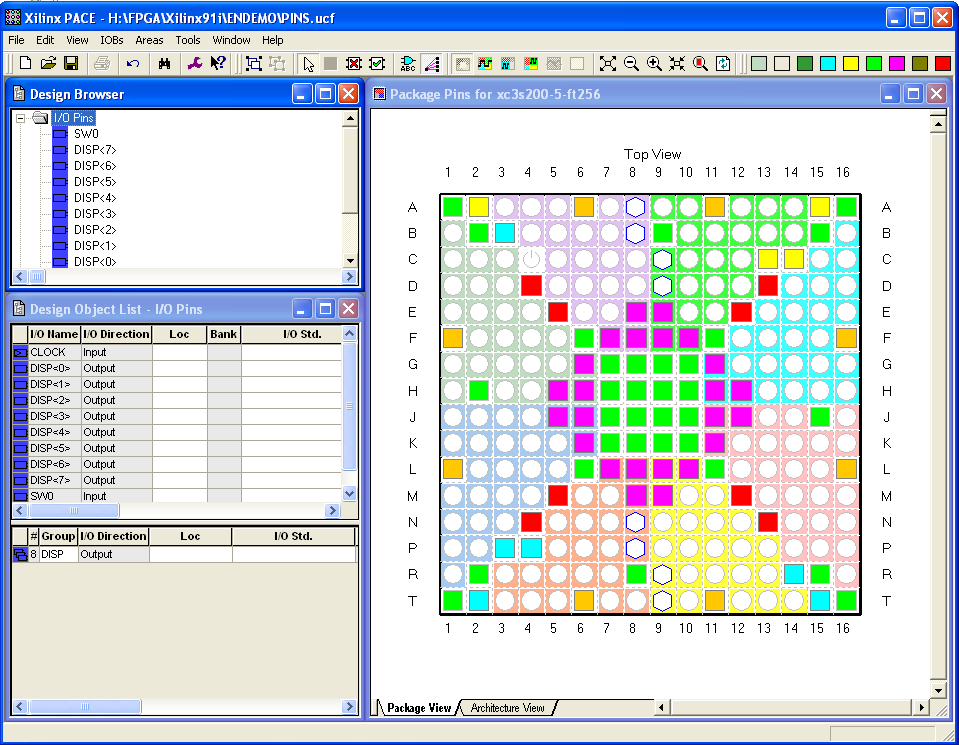The image size is (959, 745).
Task: Open the File menu
Action: (x=17, y=40)
